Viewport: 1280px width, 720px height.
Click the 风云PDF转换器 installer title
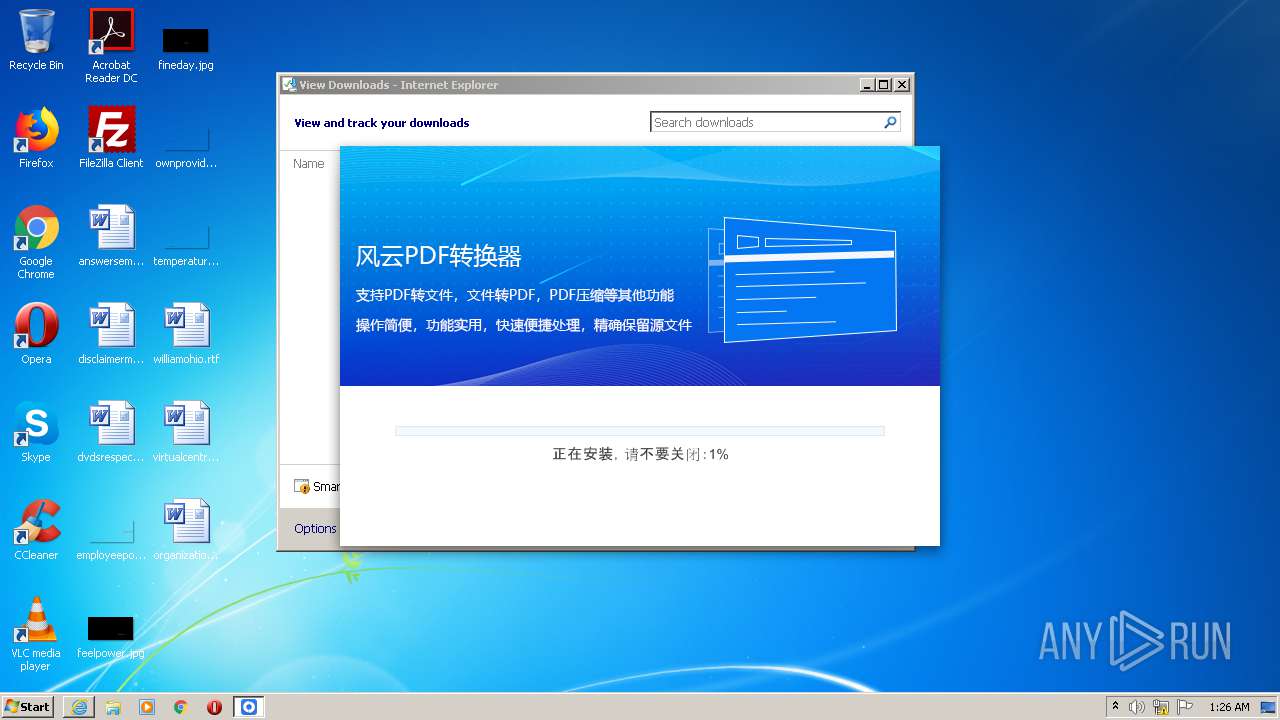click(x=439, y=257)
